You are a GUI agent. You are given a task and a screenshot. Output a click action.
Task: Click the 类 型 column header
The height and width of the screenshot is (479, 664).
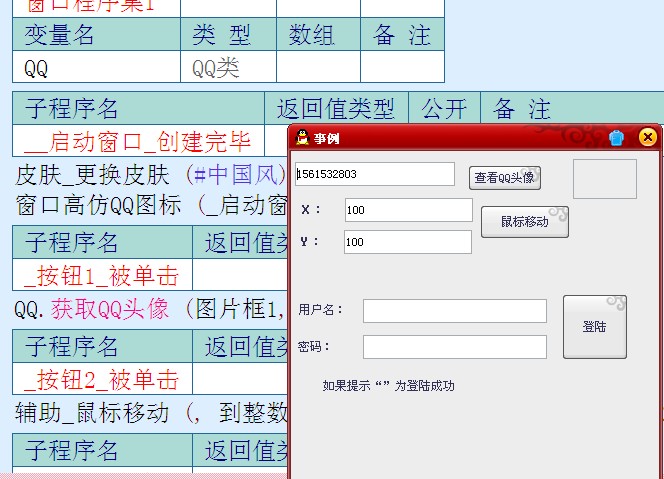click(x=228, y=34)
